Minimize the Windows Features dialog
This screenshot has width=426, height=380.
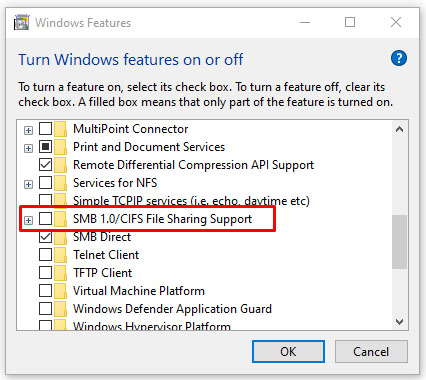coord(305,22)
